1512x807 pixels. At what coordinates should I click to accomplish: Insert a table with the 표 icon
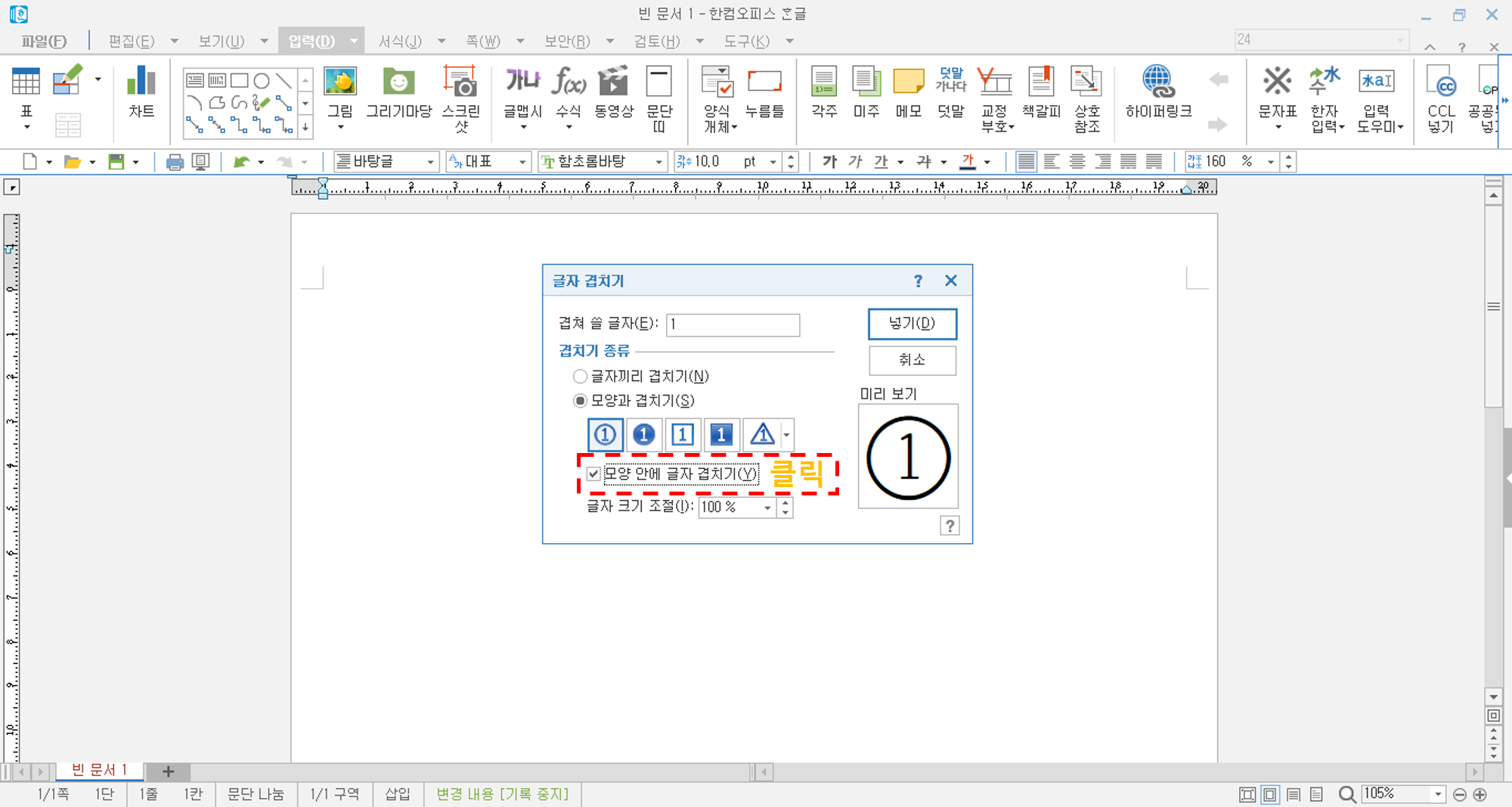tap(26, 92)
